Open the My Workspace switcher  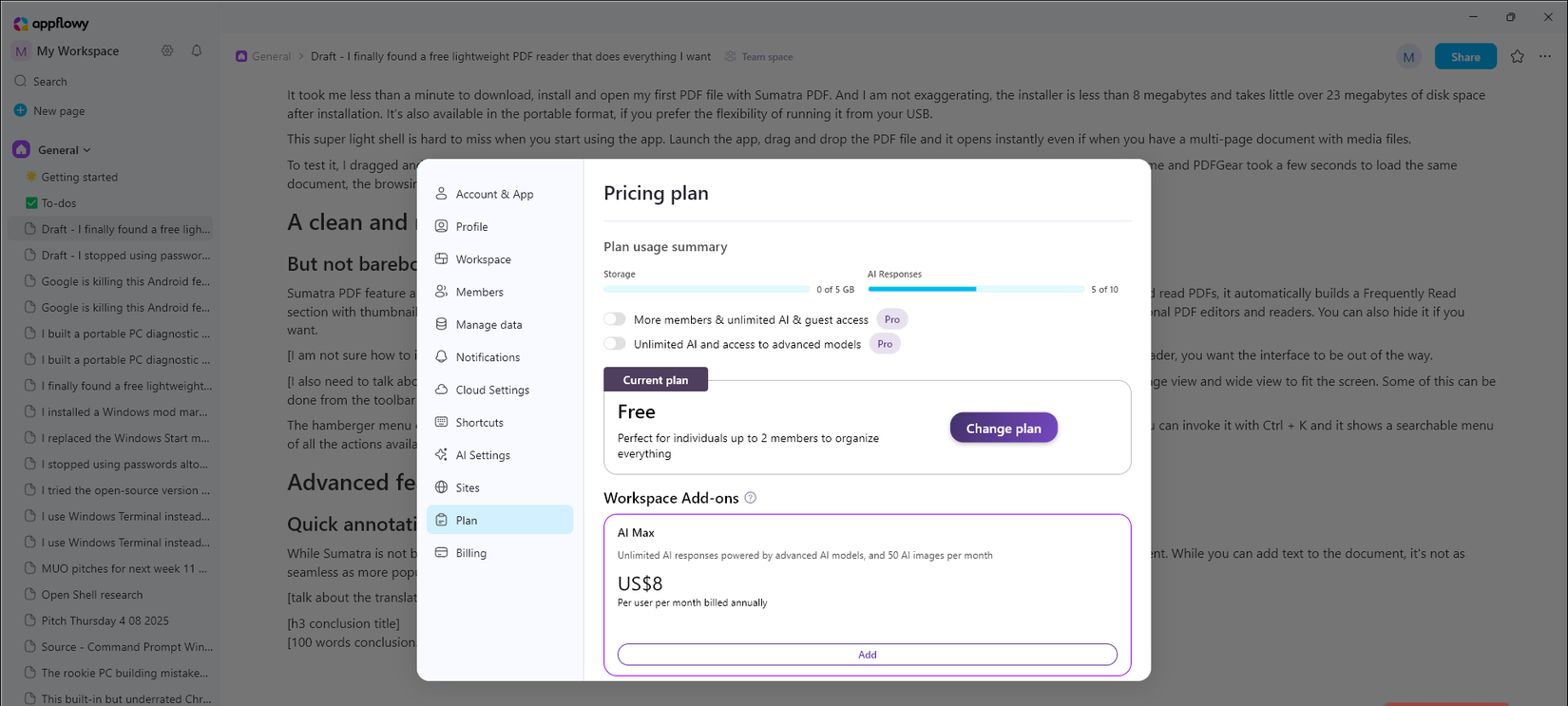[67, 51]
